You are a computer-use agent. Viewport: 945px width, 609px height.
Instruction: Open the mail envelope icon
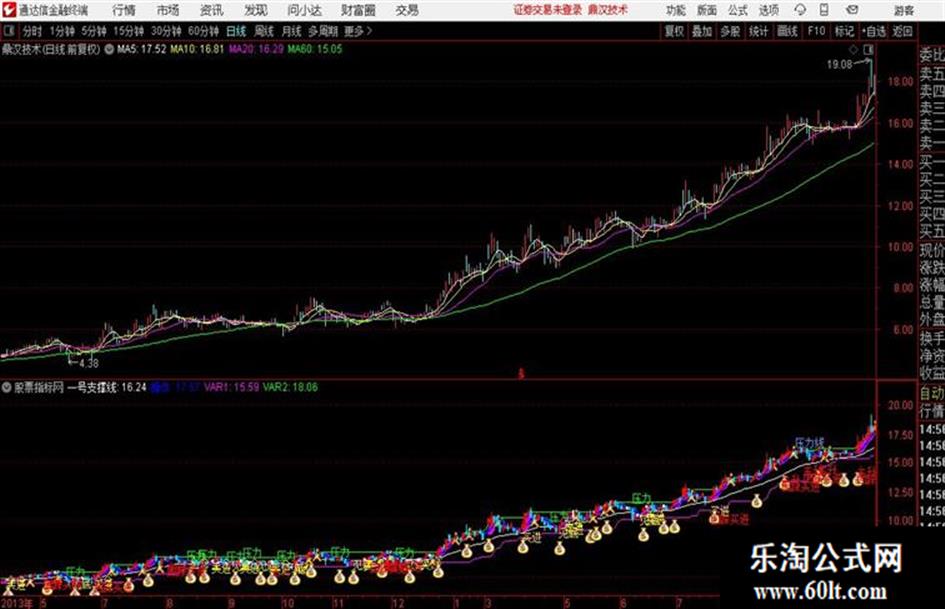coord(852,10)
